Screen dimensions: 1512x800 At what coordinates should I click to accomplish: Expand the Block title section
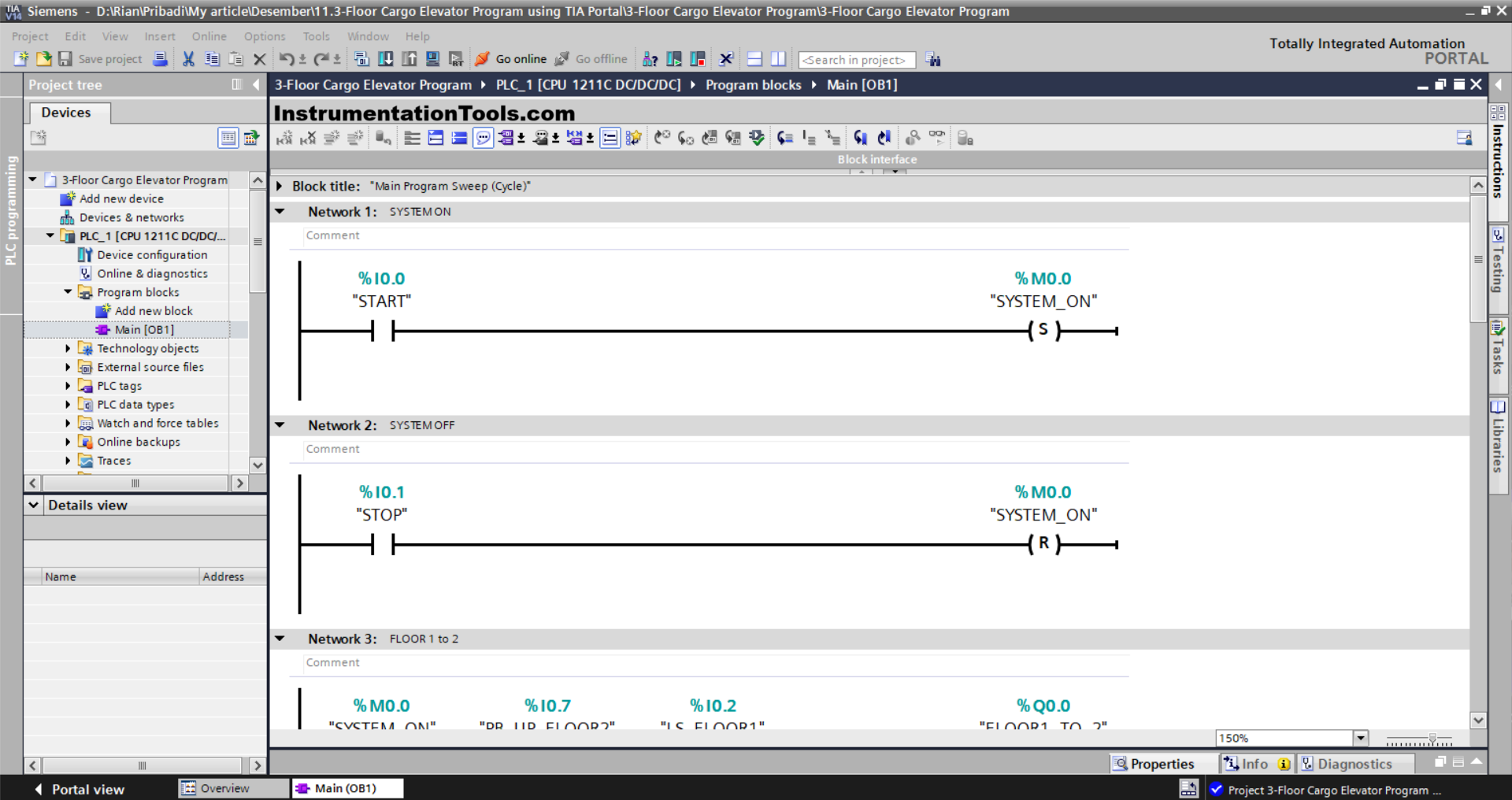tap(280, 187)
